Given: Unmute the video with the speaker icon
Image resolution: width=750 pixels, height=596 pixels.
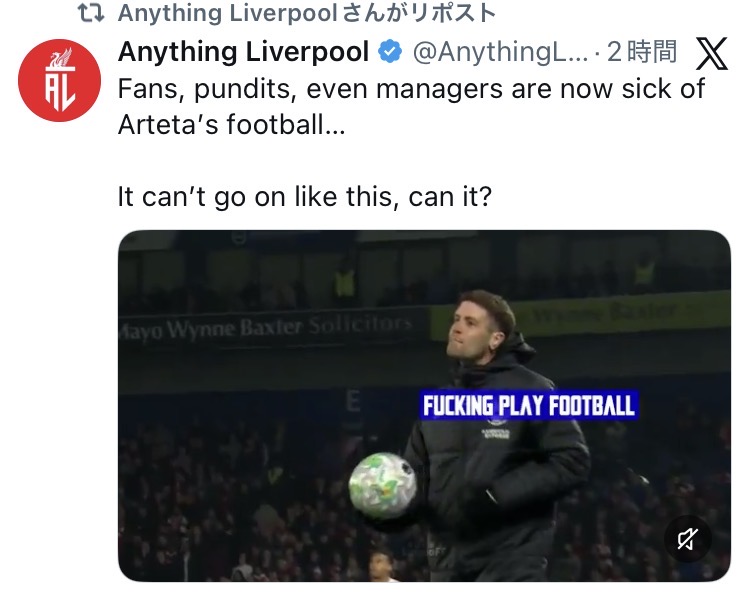Looking at the screenshot, I should pyautogui.click(x=687, y=540).
